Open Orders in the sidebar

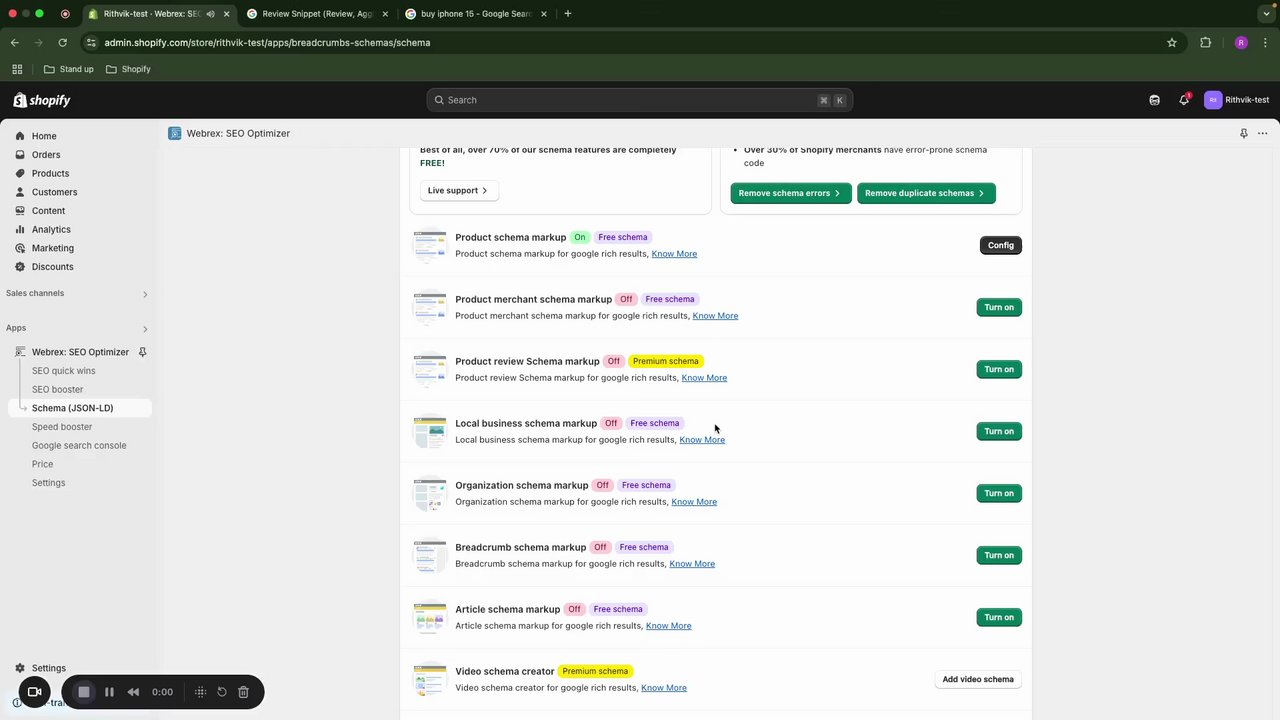[46, 155]
